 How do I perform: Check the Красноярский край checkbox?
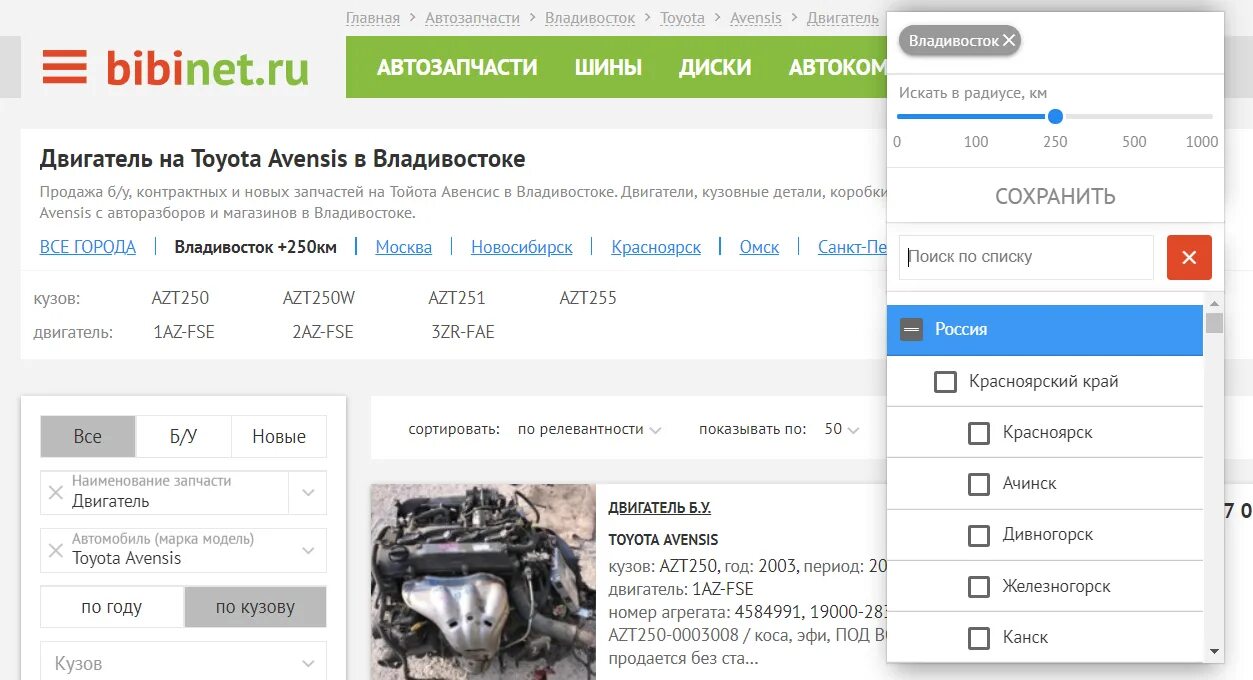[x=945, y=381]
